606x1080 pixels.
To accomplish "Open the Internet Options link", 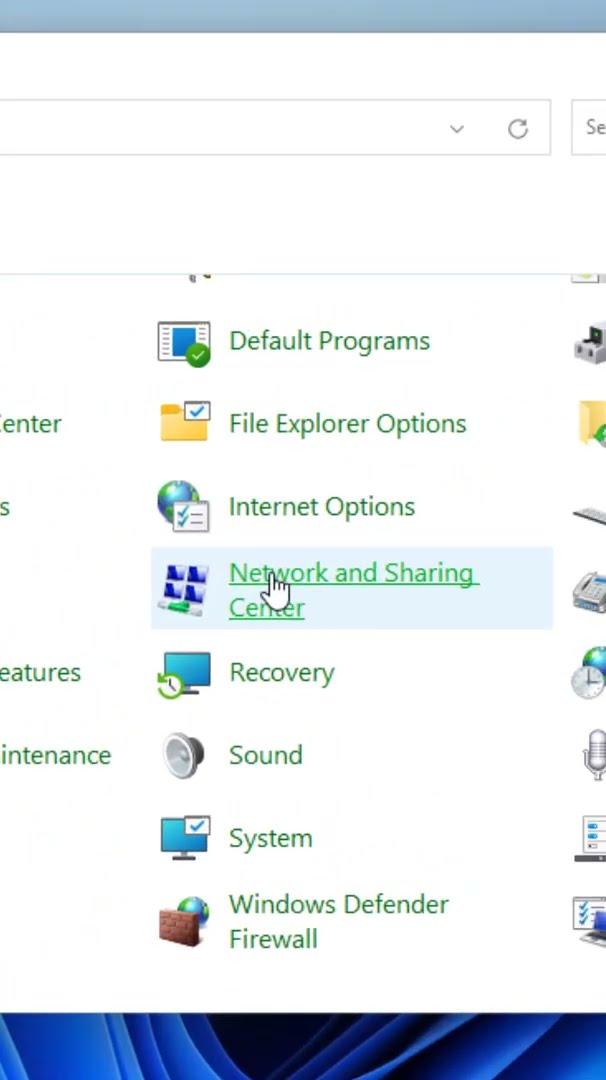I will click(x=322, y=507).
